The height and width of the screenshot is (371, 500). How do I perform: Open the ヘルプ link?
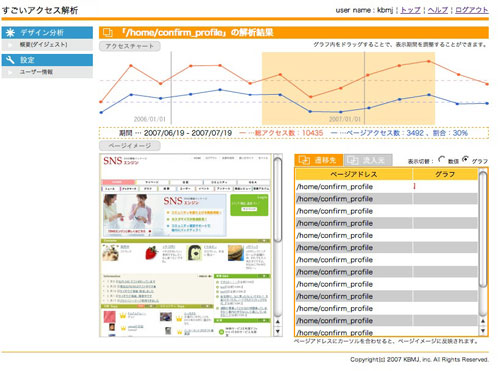438,10
